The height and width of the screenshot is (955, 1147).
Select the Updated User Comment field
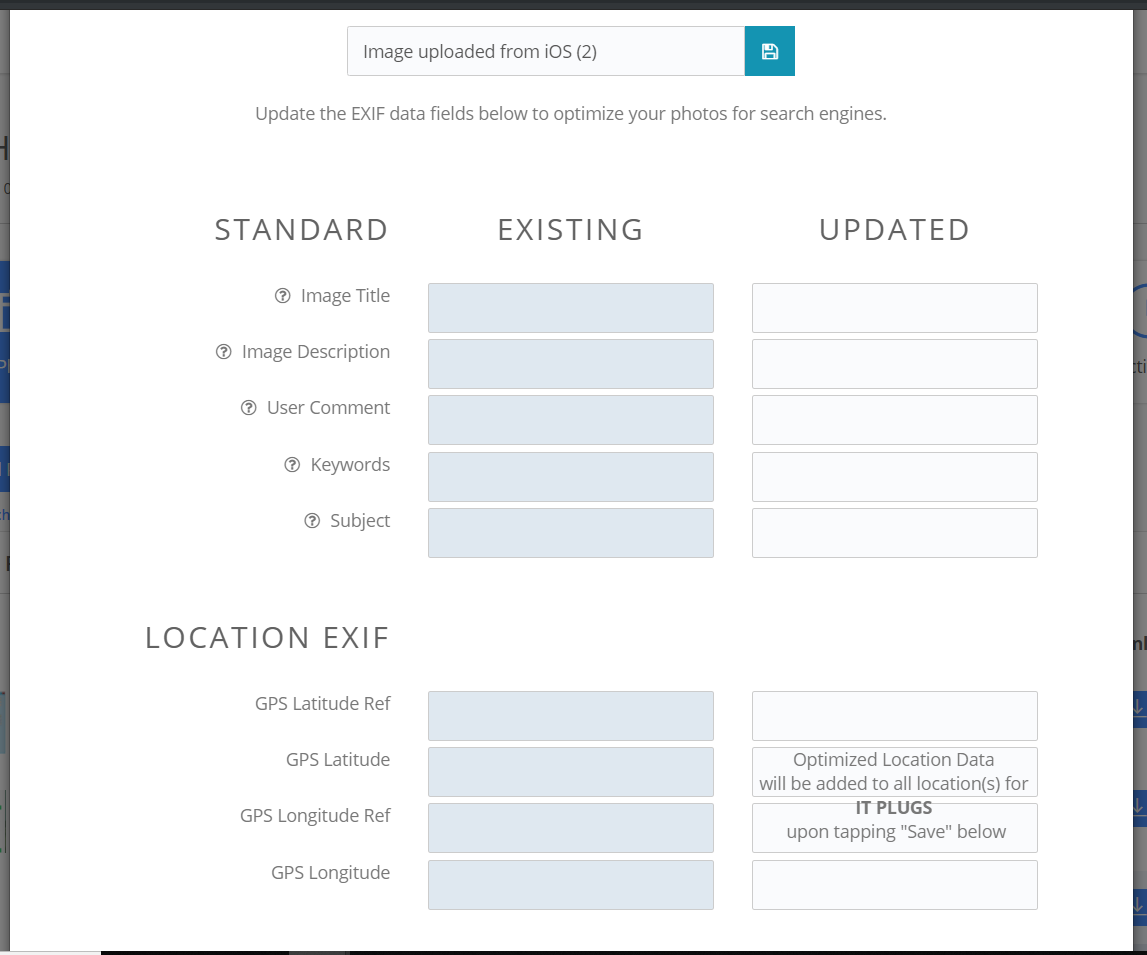tap(894, 420)
